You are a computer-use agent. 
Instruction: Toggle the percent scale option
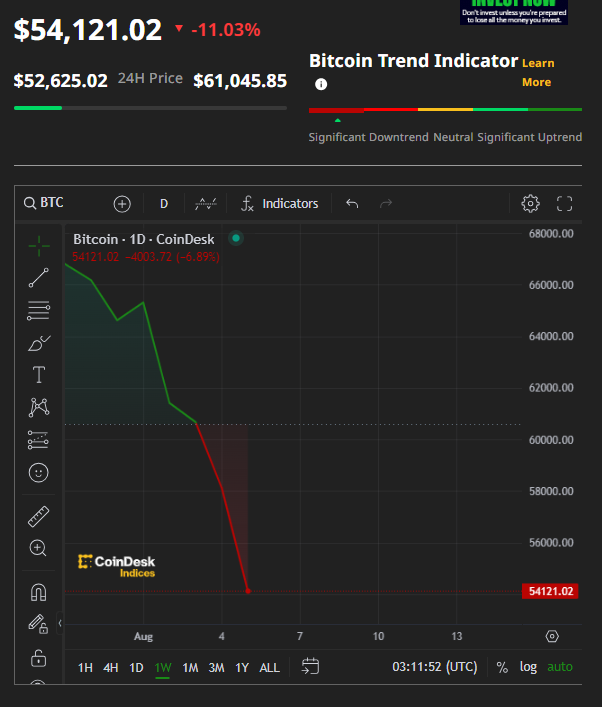pyautogui.click(x=502, y=667)
